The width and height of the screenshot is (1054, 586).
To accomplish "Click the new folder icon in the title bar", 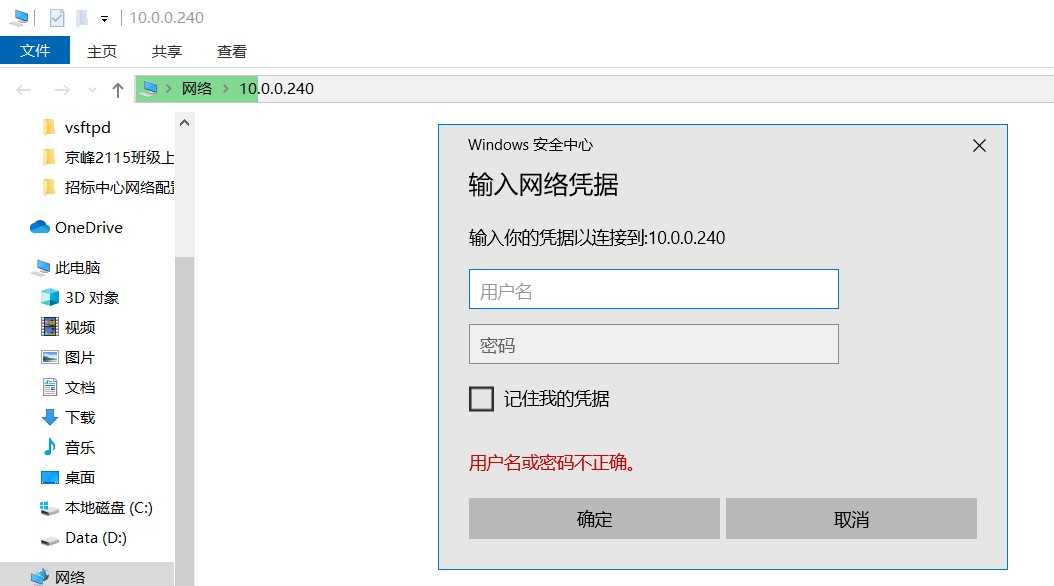I will tap(81, 17).
